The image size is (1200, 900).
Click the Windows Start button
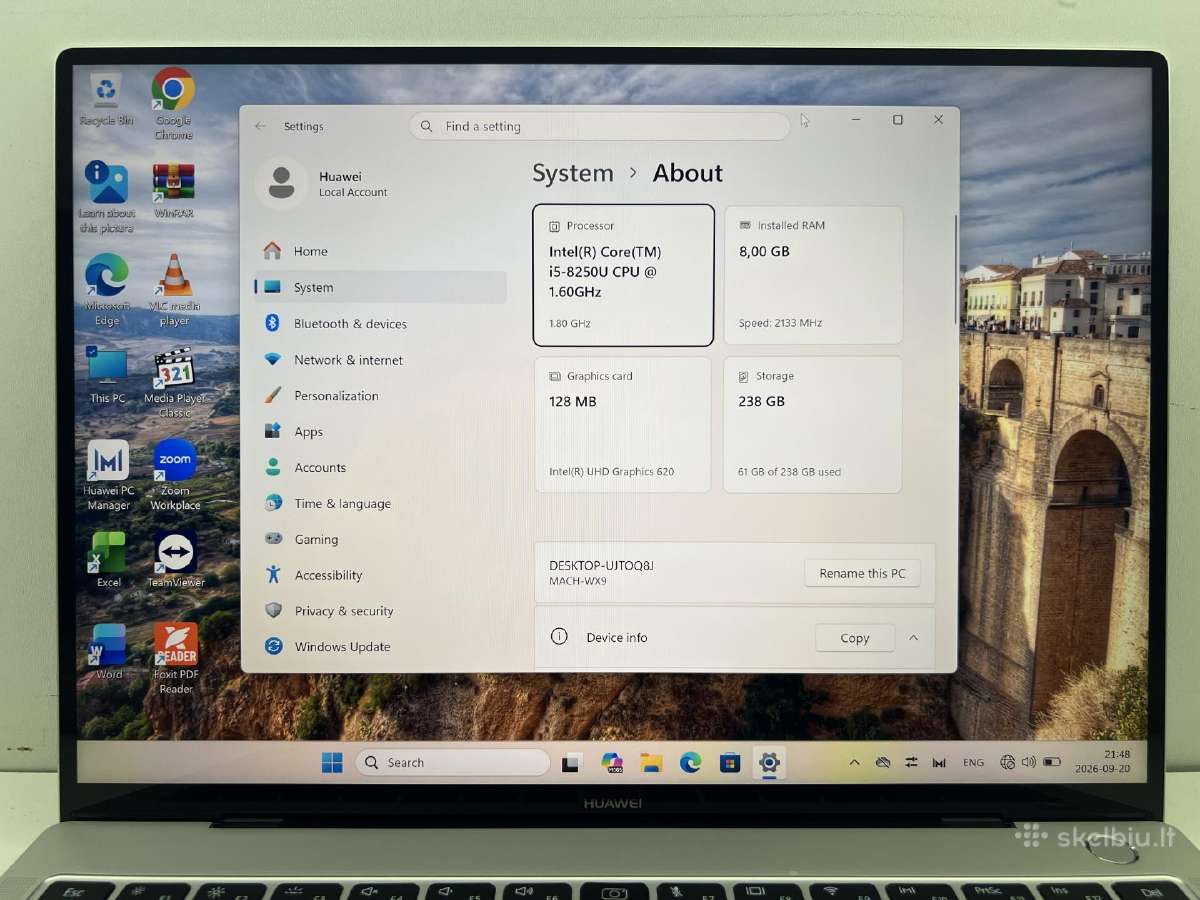[x=332, y=762]
